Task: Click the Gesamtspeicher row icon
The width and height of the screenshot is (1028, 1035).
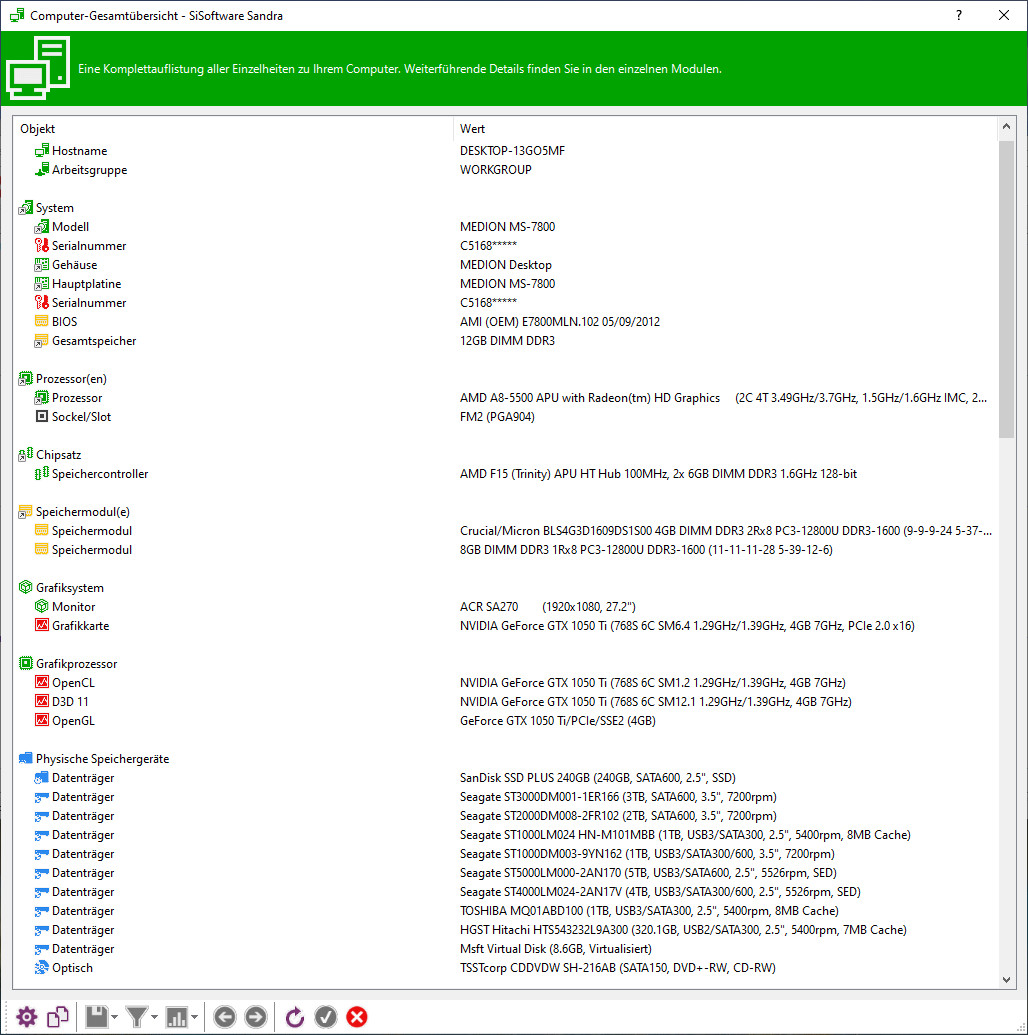Action: point(42,341)
